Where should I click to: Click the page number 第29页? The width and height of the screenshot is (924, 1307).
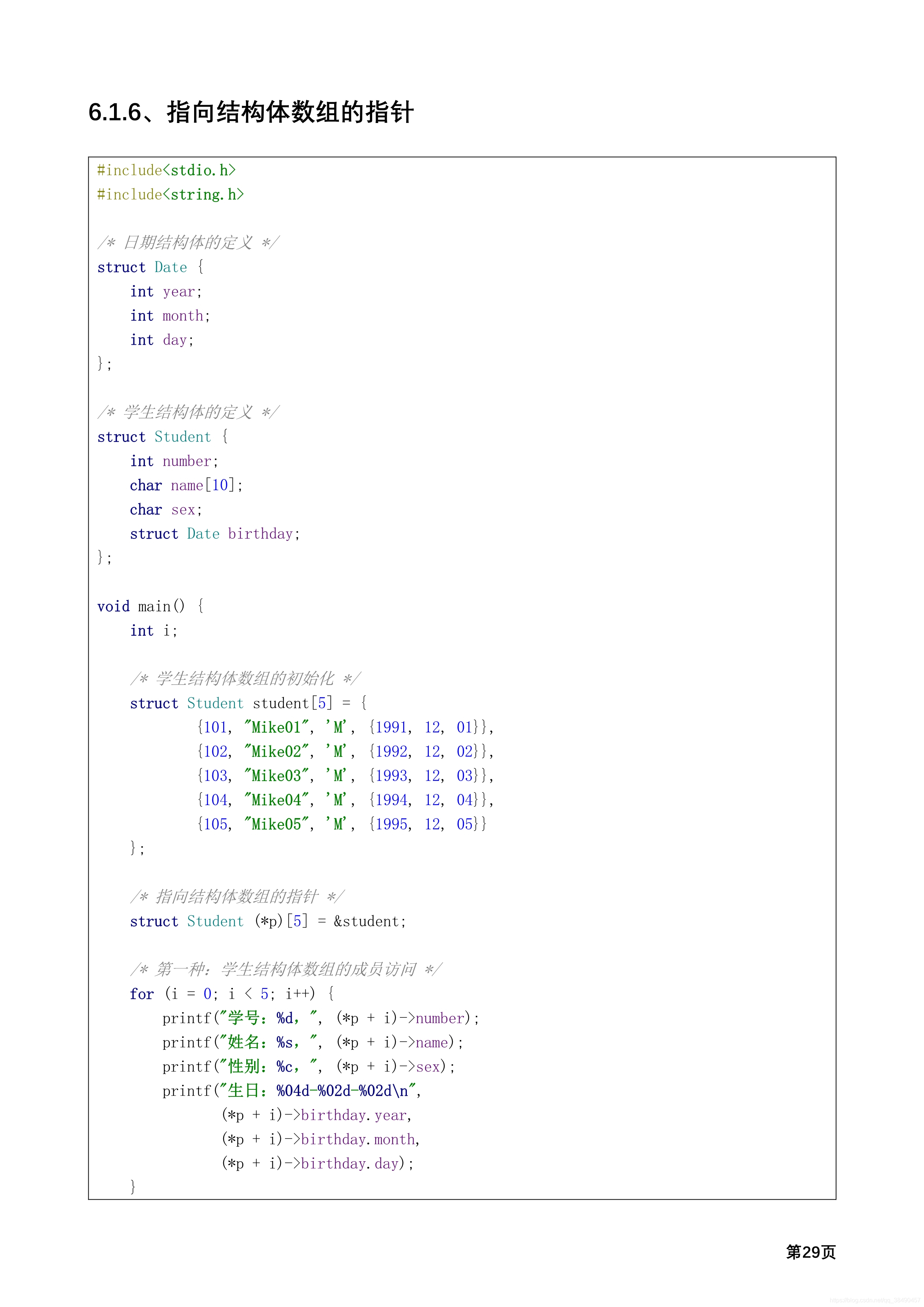click(x=811, y=1252)
